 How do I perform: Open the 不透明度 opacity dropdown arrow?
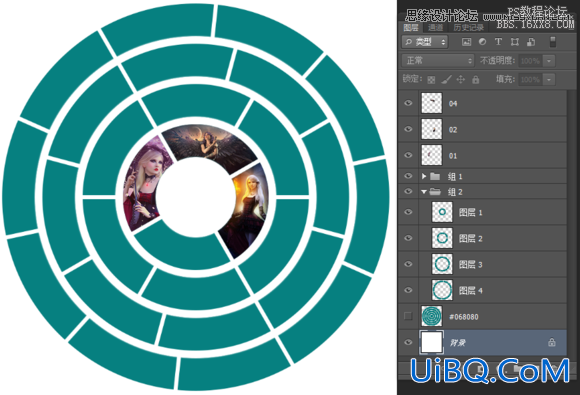click(x=549, y=61)
